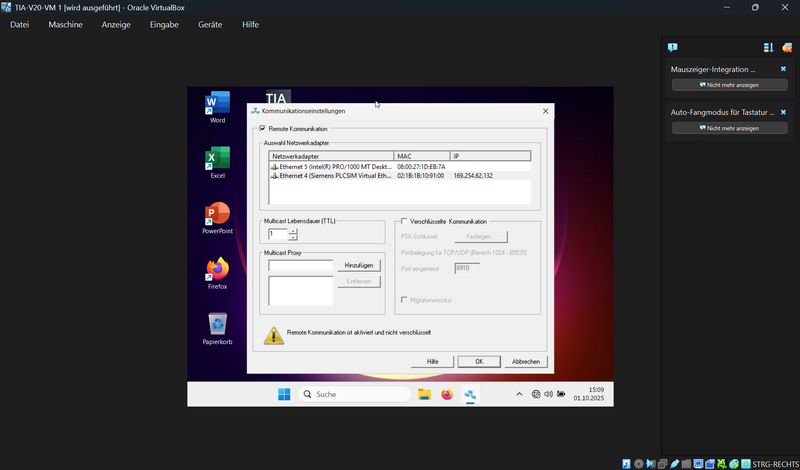Confirm the settings with the OK button
The width and height of the screenshot is (800, 470).
(479, 361)
